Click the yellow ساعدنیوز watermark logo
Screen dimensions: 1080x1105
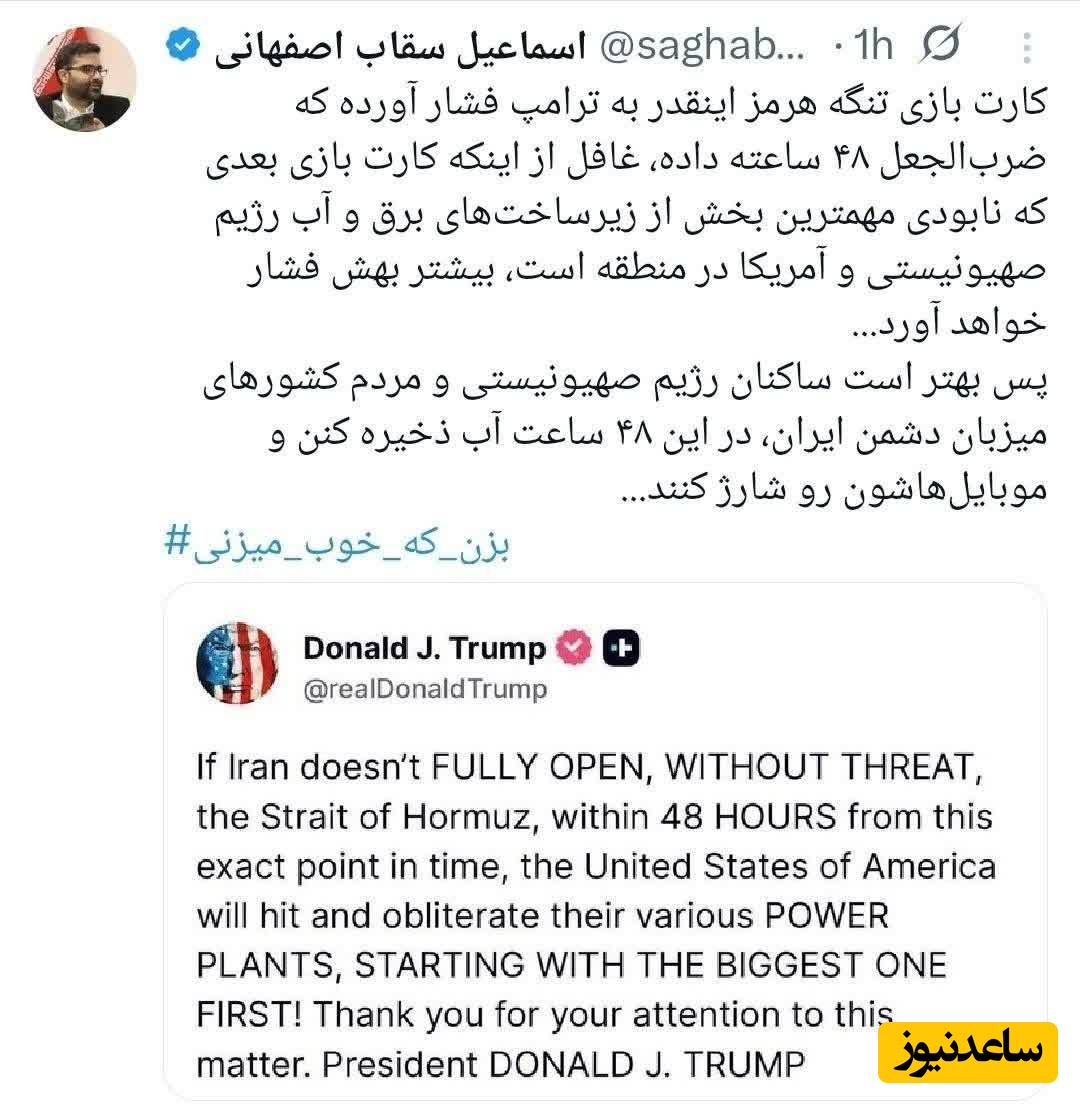[967, 1052]
